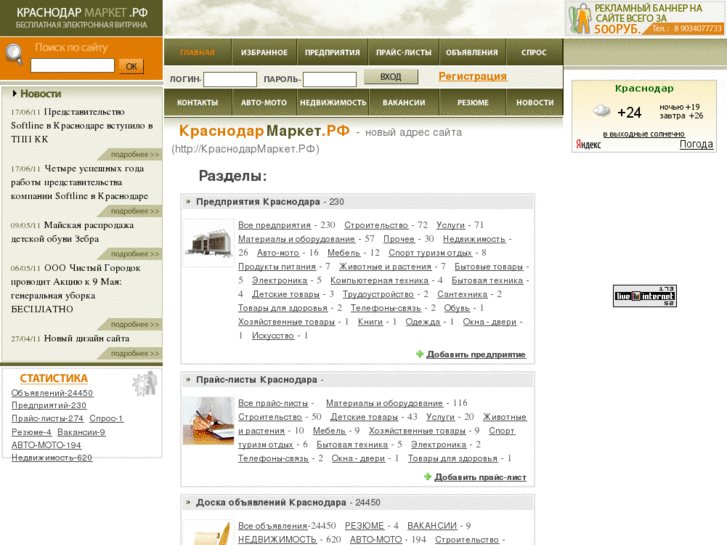The height and width of the screenshot is (545, 727).
Task: Click the АВТО-МОТО-194 statistics link
Action: (46, 445)
